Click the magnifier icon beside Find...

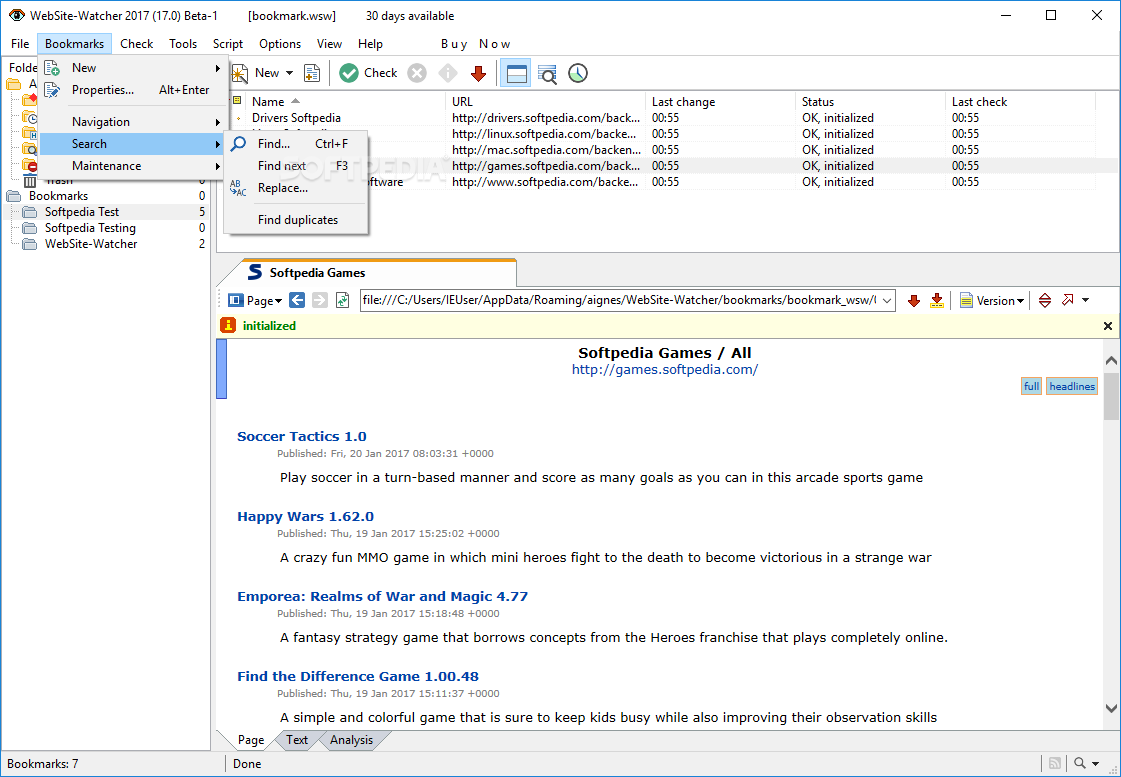pos(239,144)
